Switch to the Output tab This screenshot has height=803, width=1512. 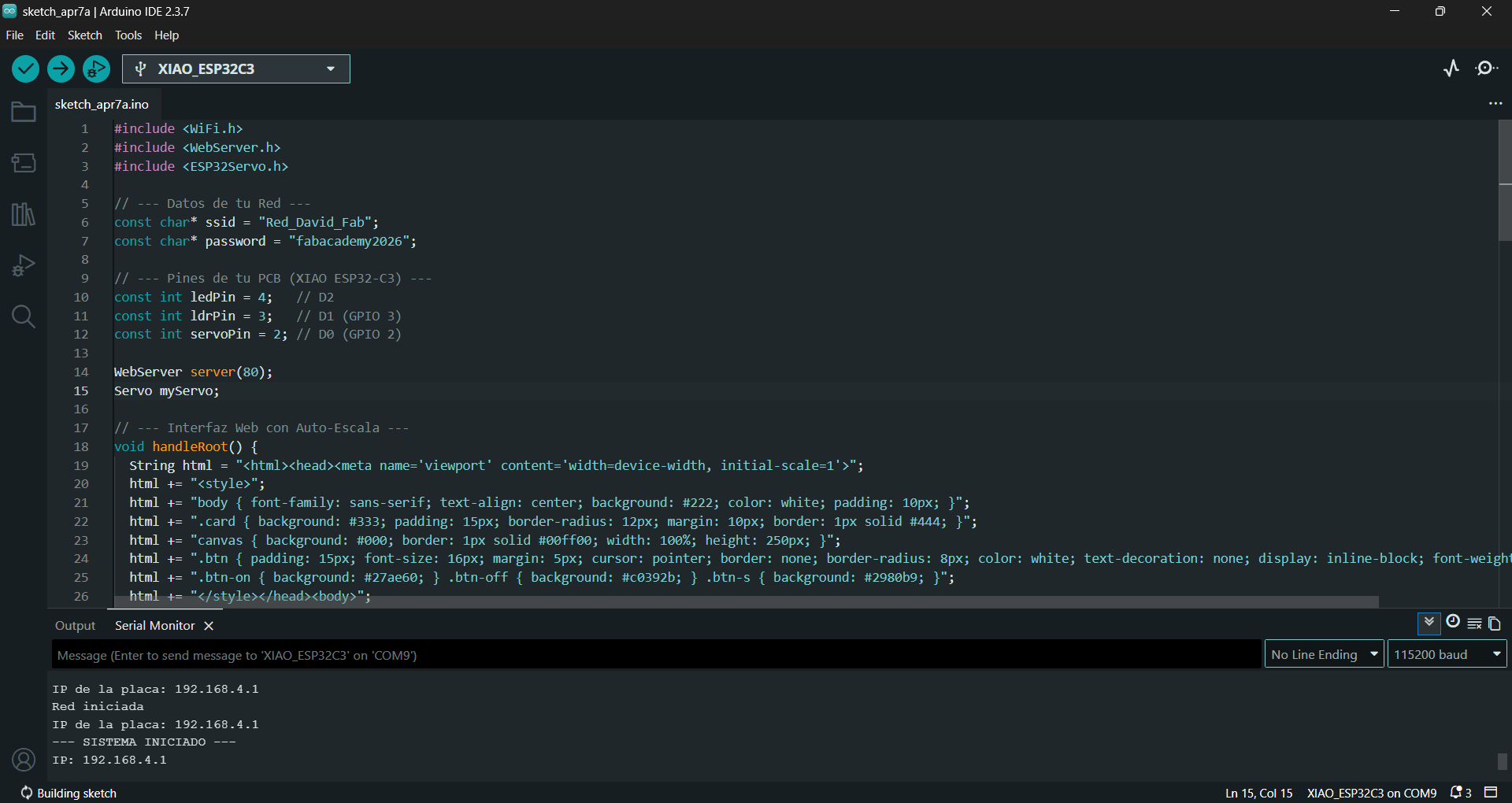[75, 626]
